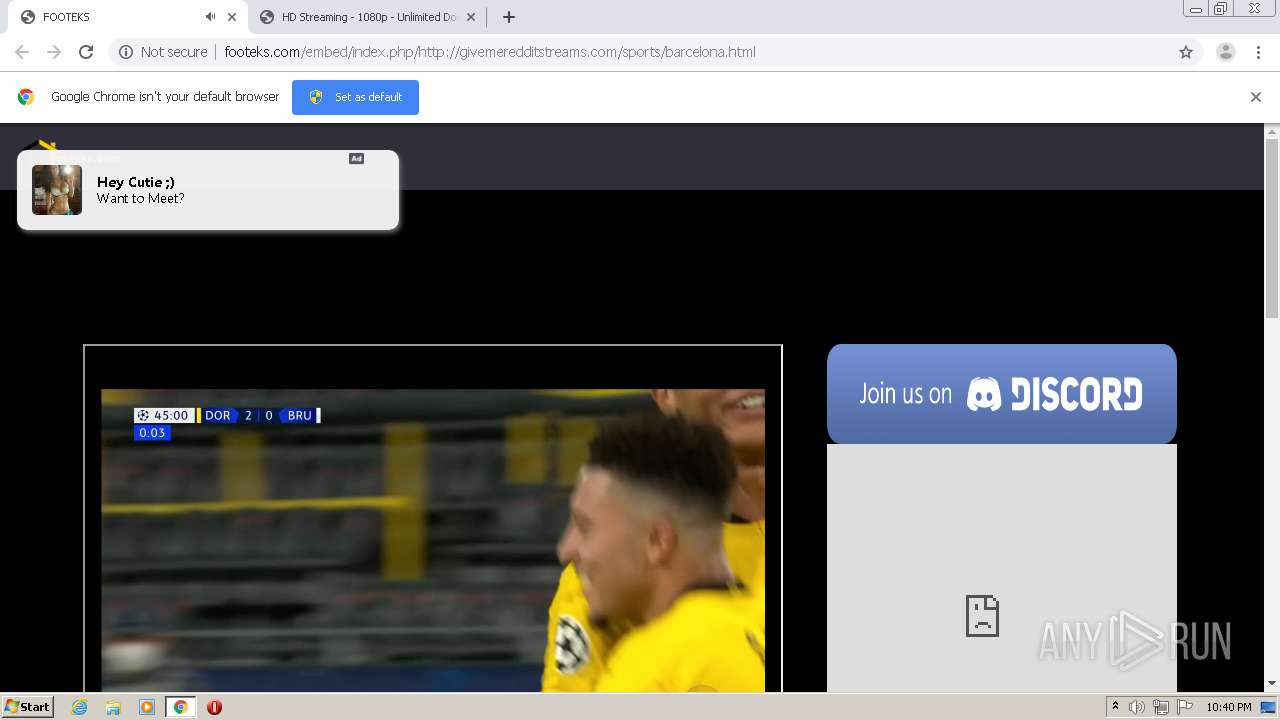Open the Windows Start menu

click(27, 707)
